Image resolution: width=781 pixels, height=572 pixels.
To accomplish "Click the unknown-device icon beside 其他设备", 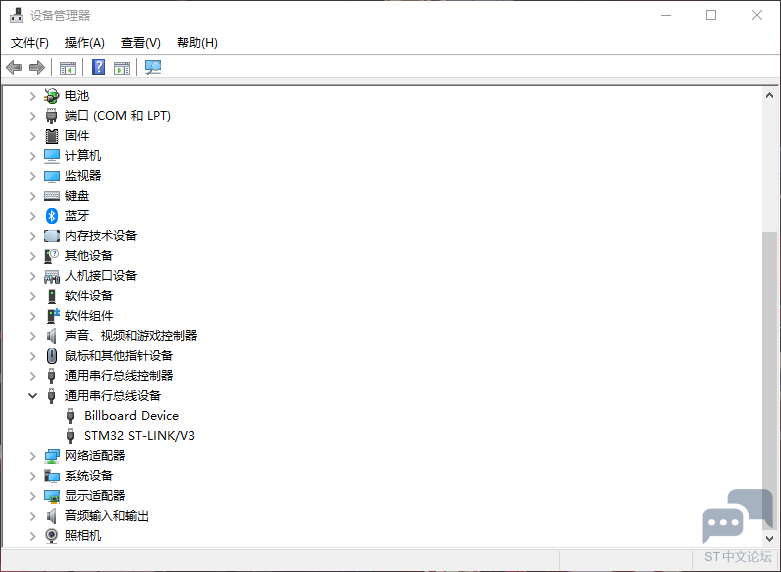I will (x=51, y=256).
